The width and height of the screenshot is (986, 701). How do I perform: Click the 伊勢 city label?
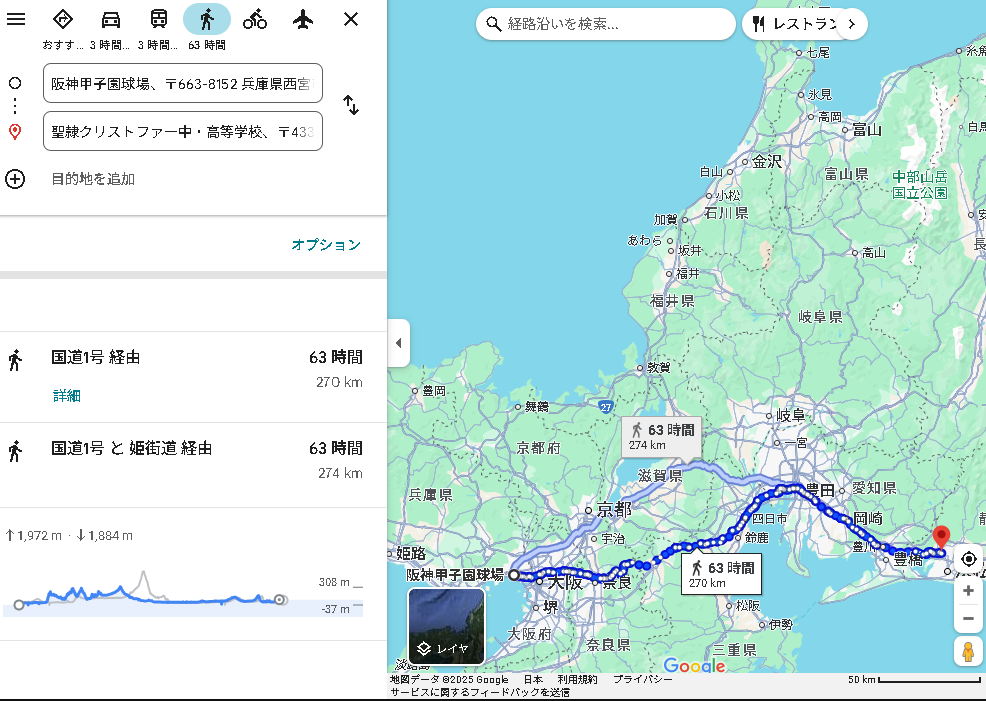[x=781, y=624]
